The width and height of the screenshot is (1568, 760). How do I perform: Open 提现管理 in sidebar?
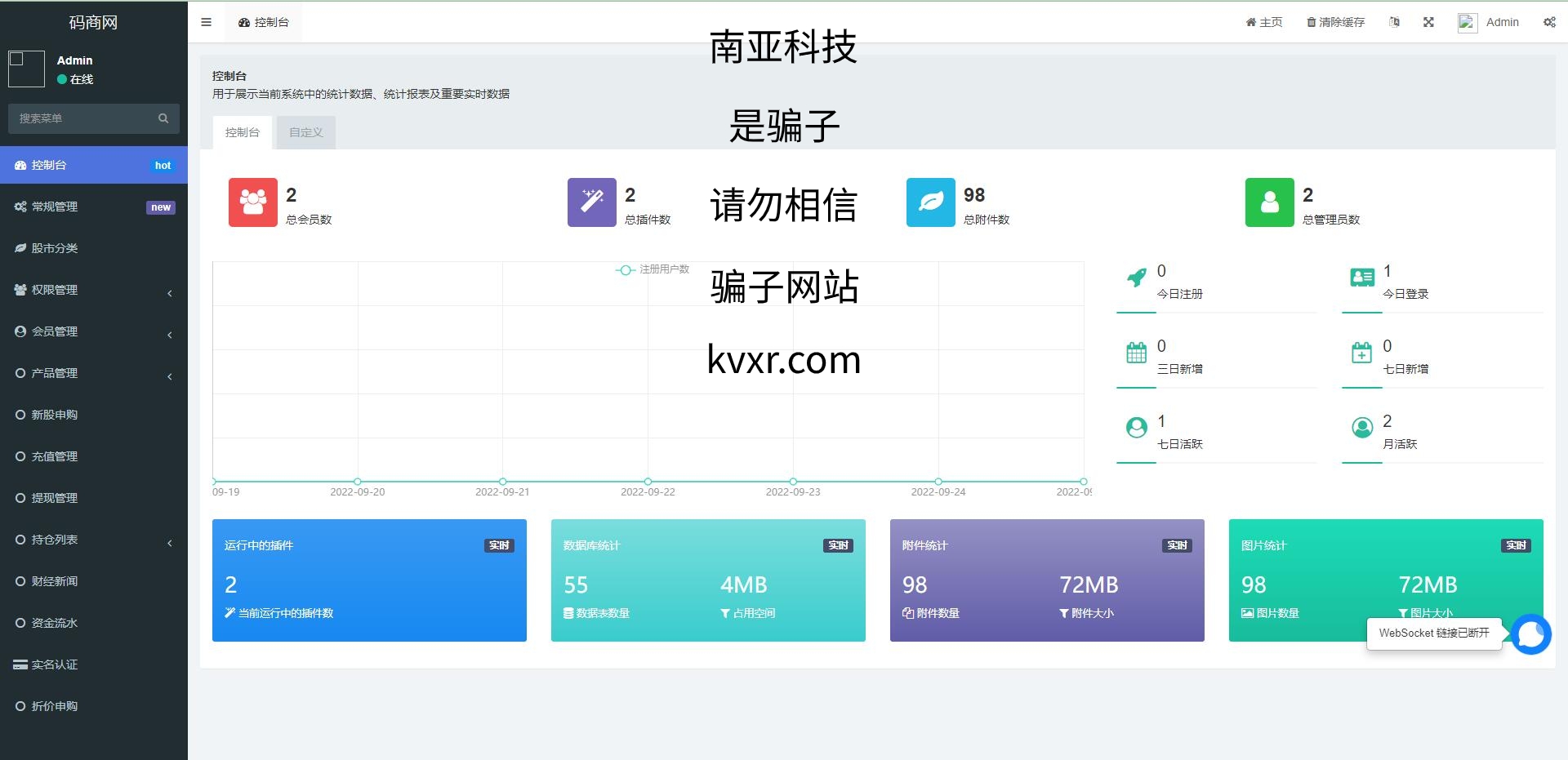pos(94,498)
